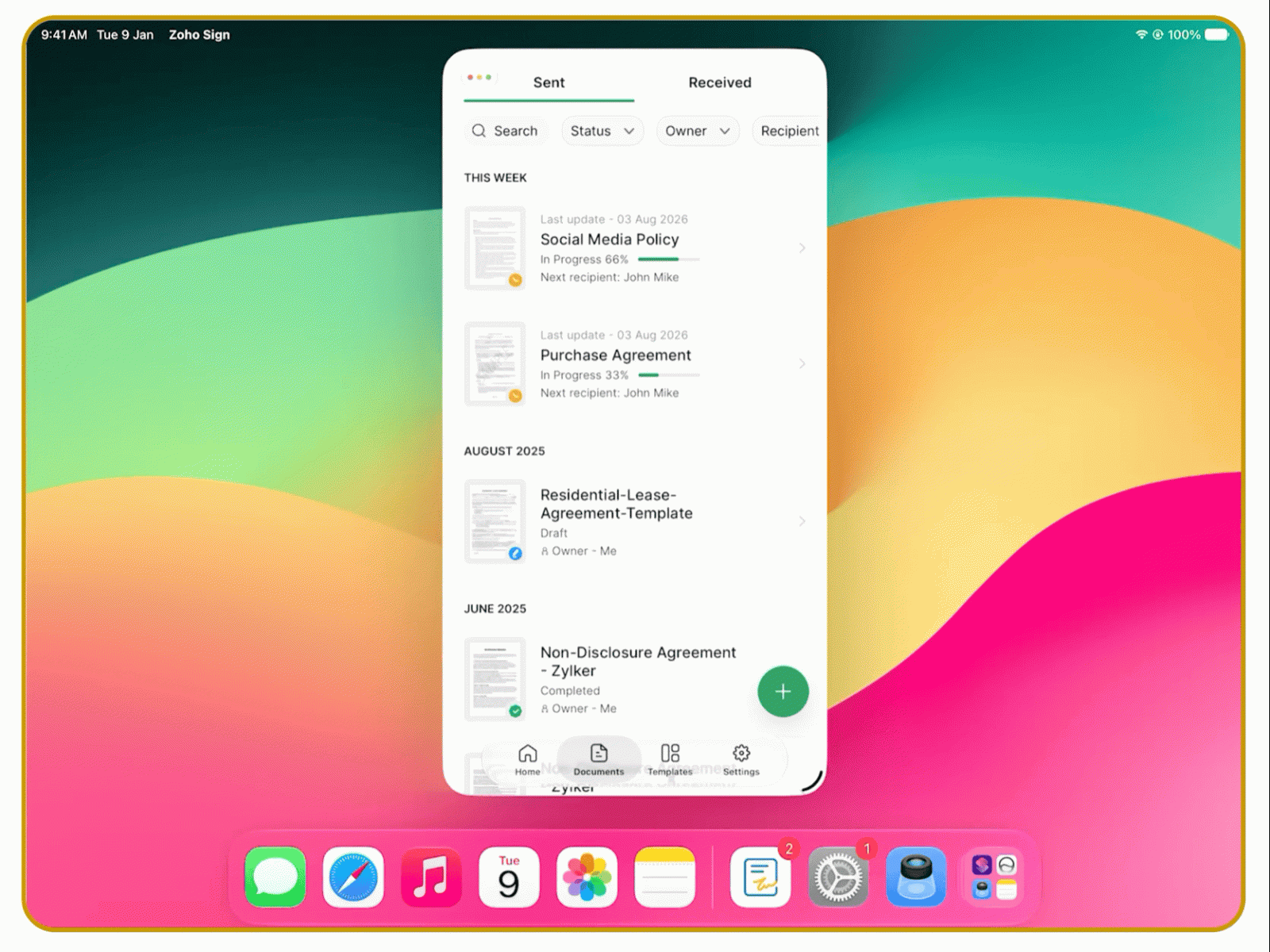Open the Templates tab icon
Screen dimensions: 1270x952
(670, 753)
